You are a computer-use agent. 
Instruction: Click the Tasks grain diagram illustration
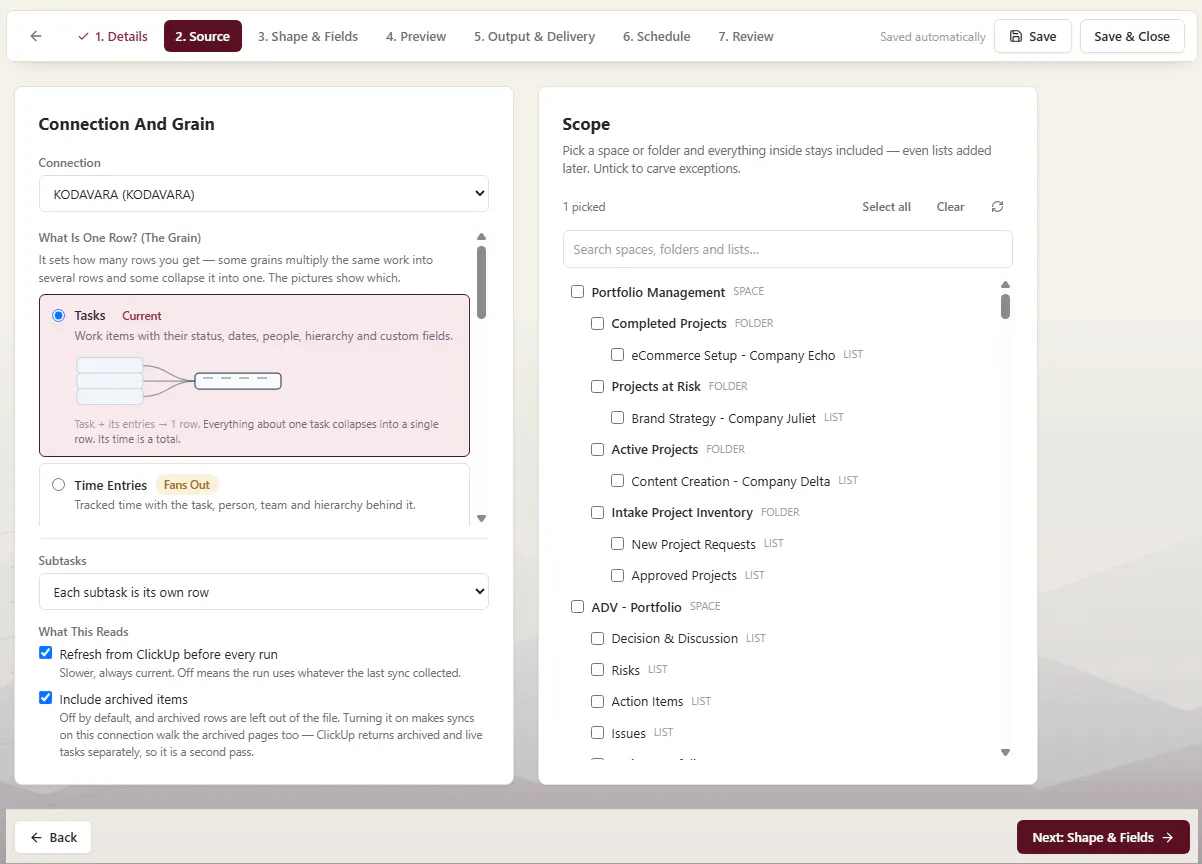pyautogui.click(x=179, y=381)
